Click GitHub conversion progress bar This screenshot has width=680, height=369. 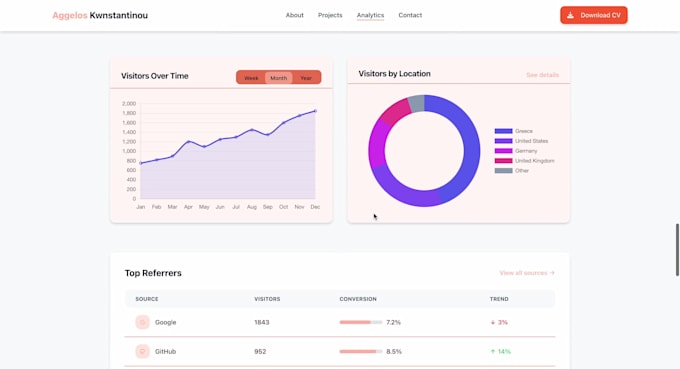[361, 352]
